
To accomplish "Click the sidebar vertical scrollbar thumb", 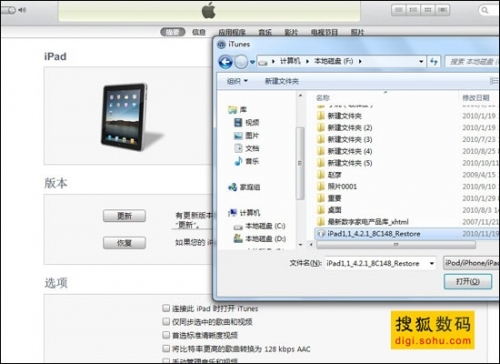I will click(300, 163).
